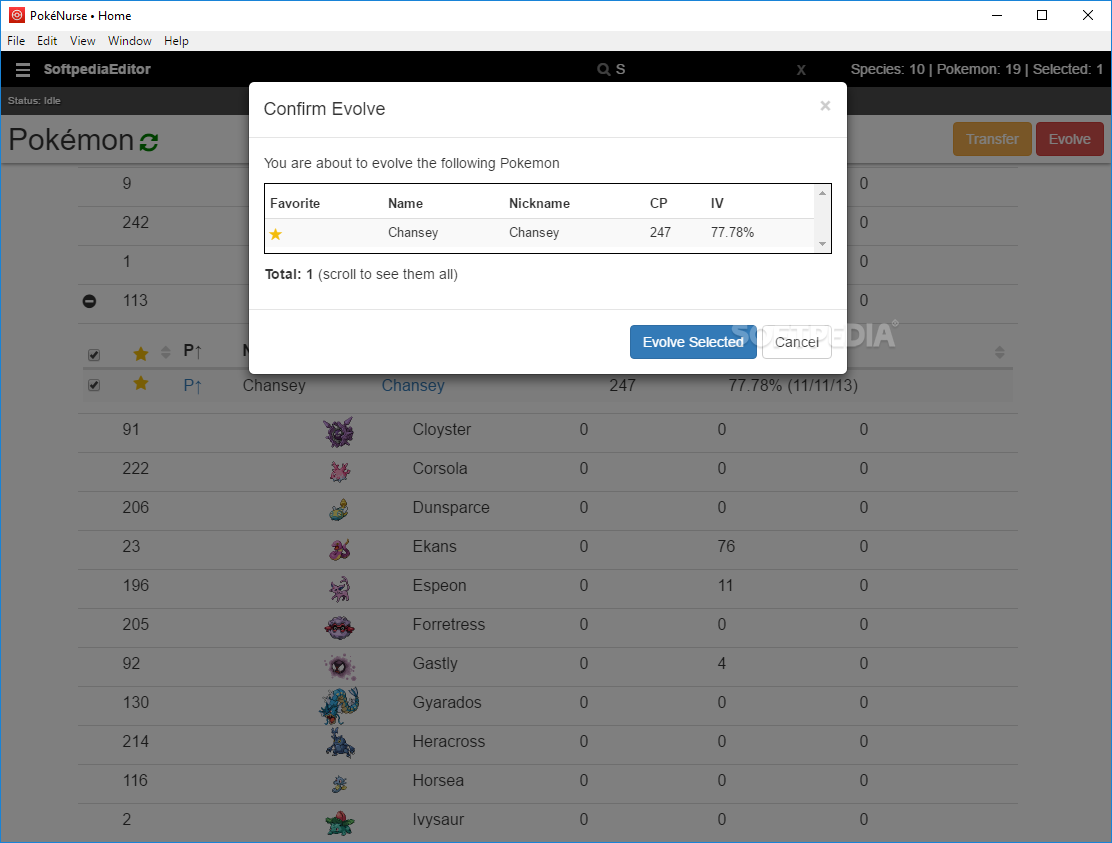Open the File menu
This screenshot has height=843, width=1112.
pos(16,41)
